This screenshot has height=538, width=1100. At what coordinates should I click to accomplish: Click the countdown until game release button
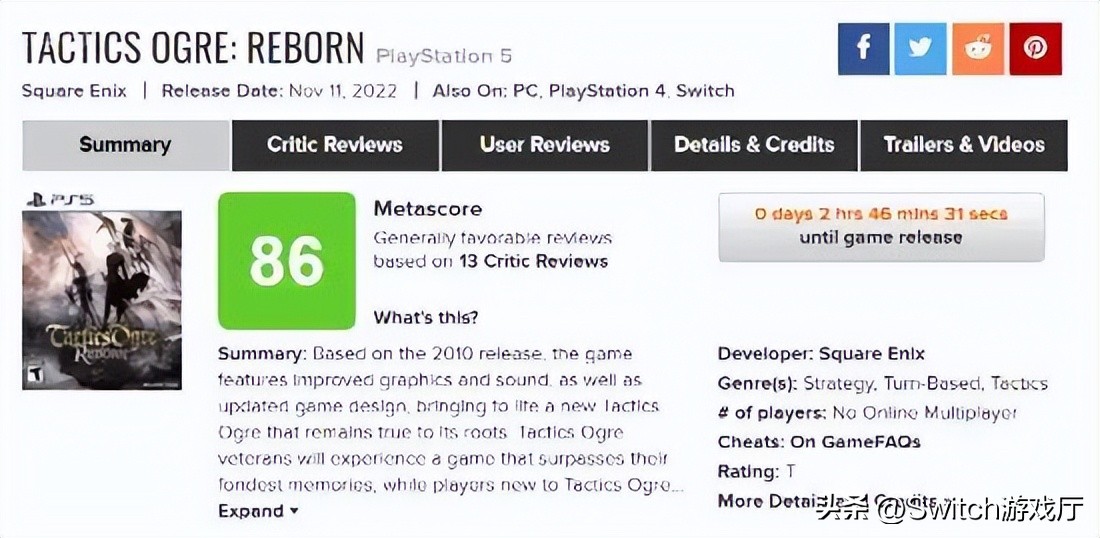tap(881, 227)
